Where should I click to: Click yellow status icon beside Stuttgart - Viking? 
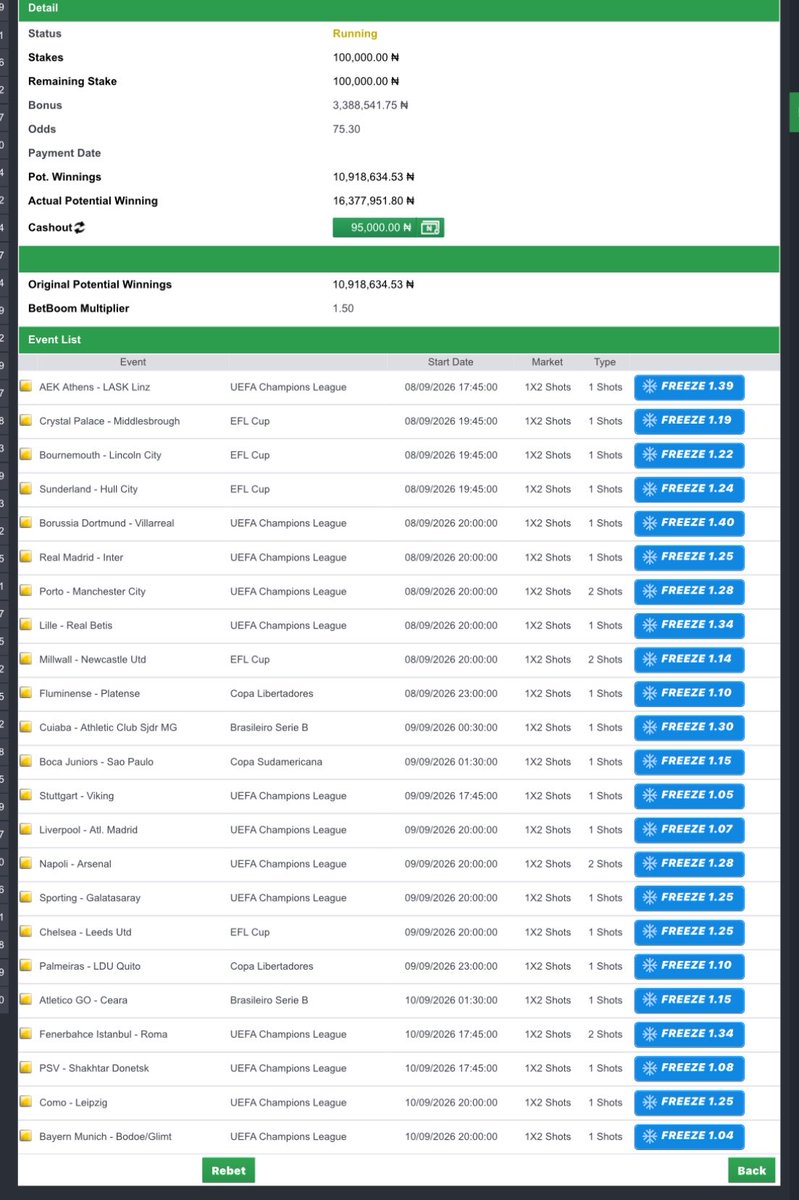coord(26,795)
